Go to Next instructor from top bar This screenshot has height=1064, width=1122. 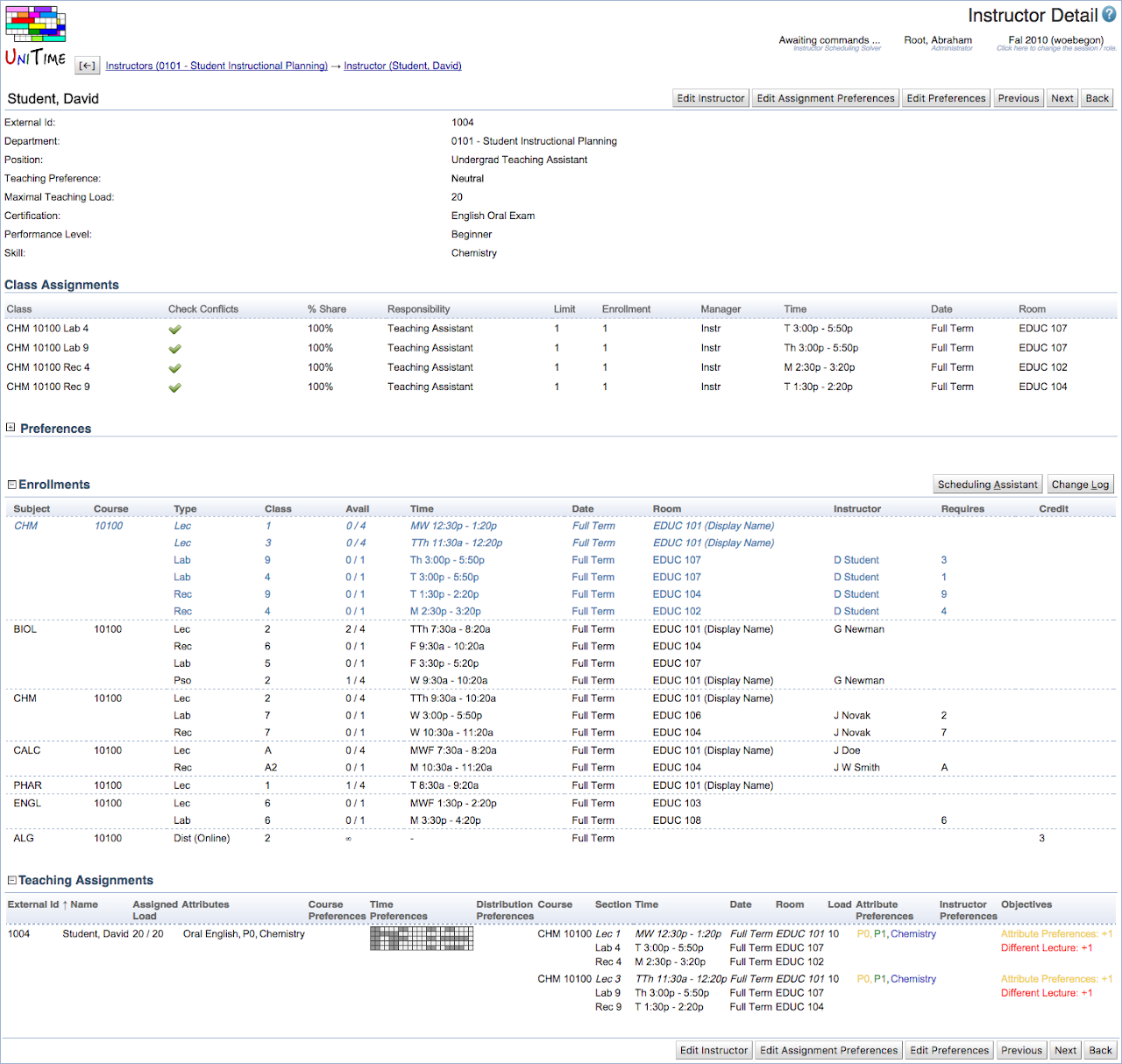tap(1062, 98)
